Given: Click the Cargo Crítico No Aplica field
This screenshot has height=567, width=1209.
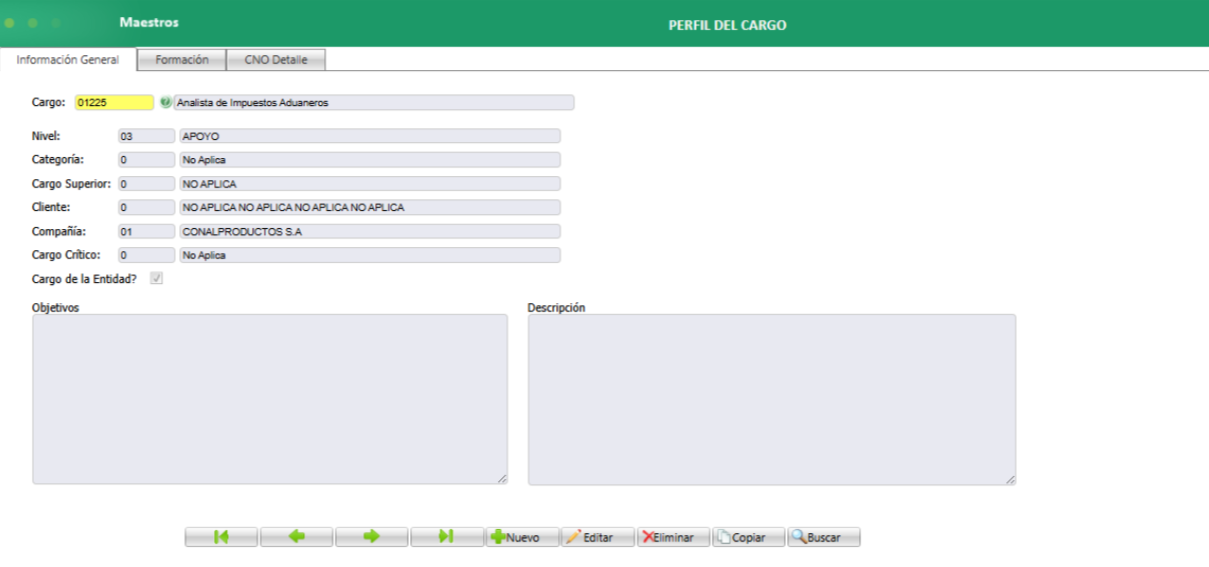Looking at the screenshot, I should [x=369, y=255].
